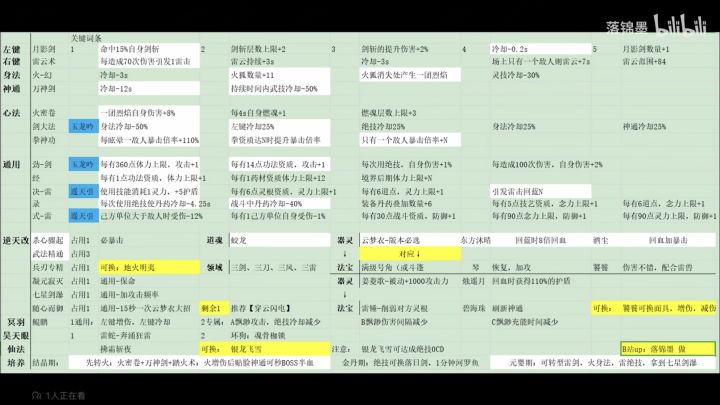The width and height of the screenshot is (720, 405).
Task: Click the cell C飘渺充能时间减少
Action: (x=524, y=322)
